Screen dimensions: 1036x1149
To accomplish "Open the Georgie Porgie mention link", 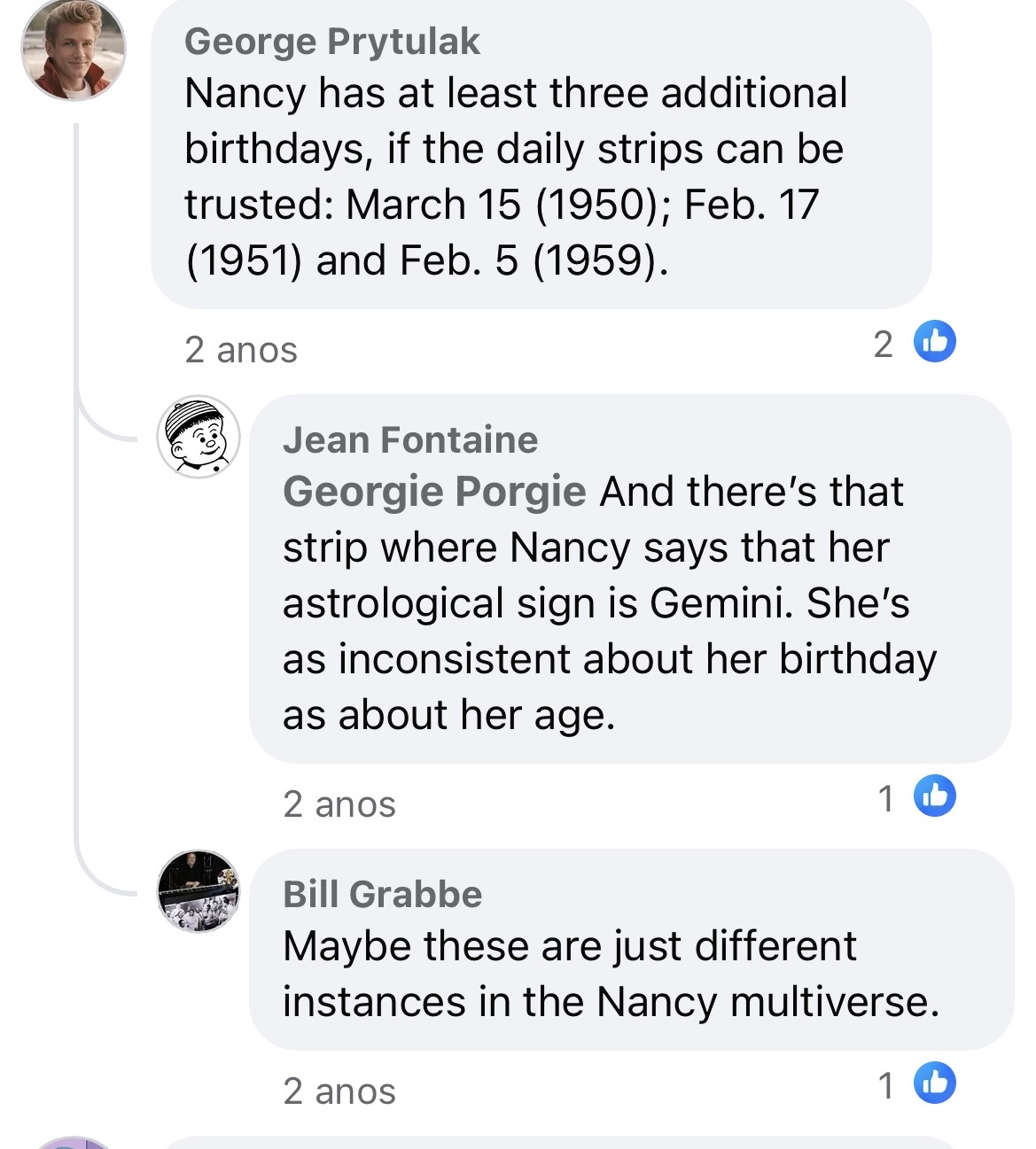I will 434,492.
